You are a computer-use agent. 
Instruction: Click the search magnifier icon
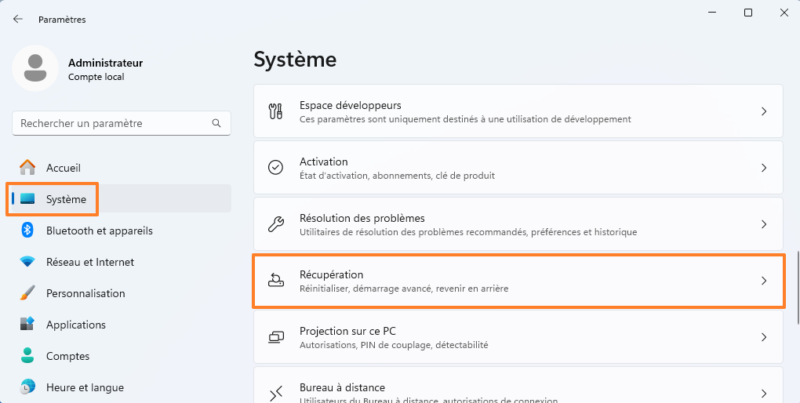216,124
